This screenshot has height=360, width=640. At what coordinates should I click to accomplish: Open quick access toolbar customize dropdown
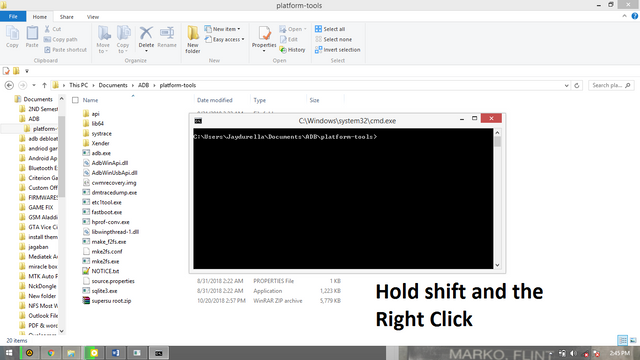click(x=27, y=71)
